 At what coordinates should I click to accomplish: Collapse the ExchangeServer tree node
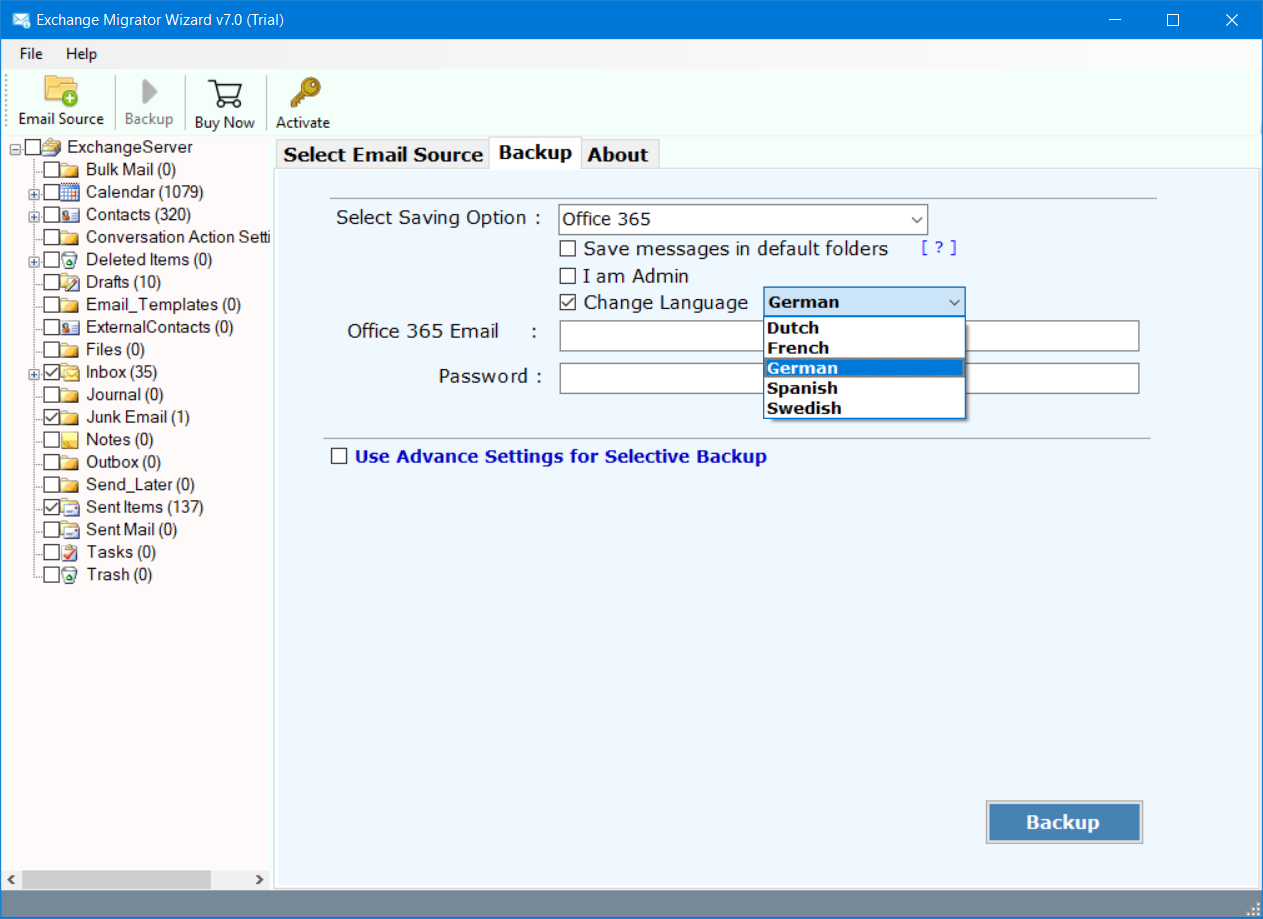[x=15, y=148]
